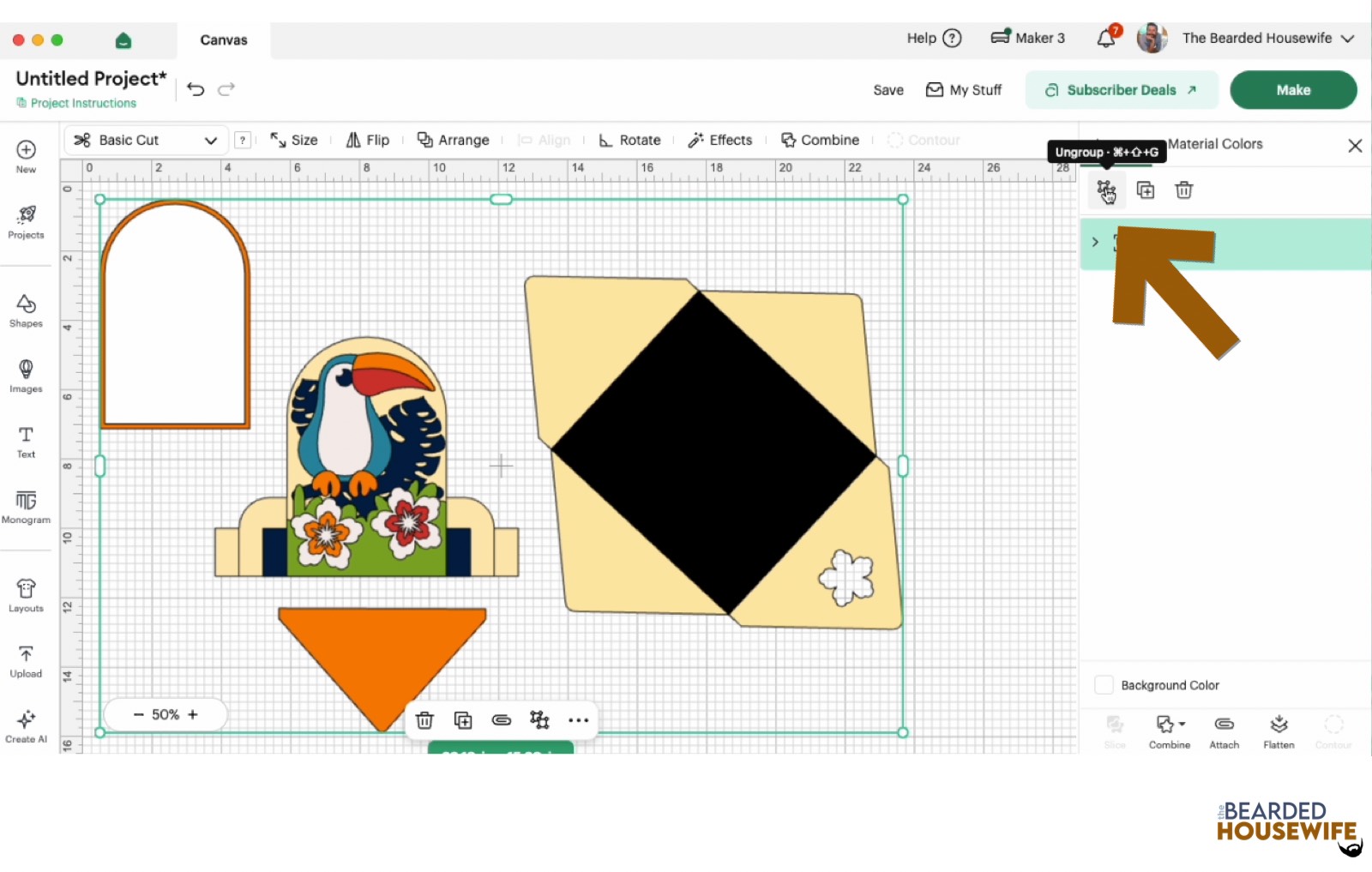Redo the last action
Screen dimensions: 1372x872
click(226, 89)
